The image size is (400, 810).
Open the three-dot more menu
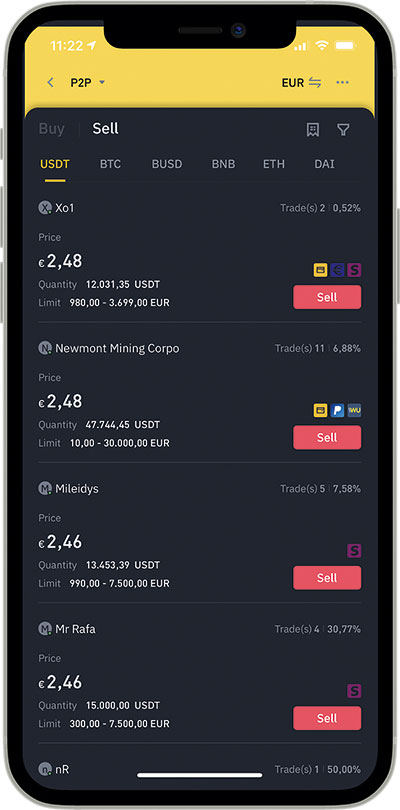[x=342, y=82]
